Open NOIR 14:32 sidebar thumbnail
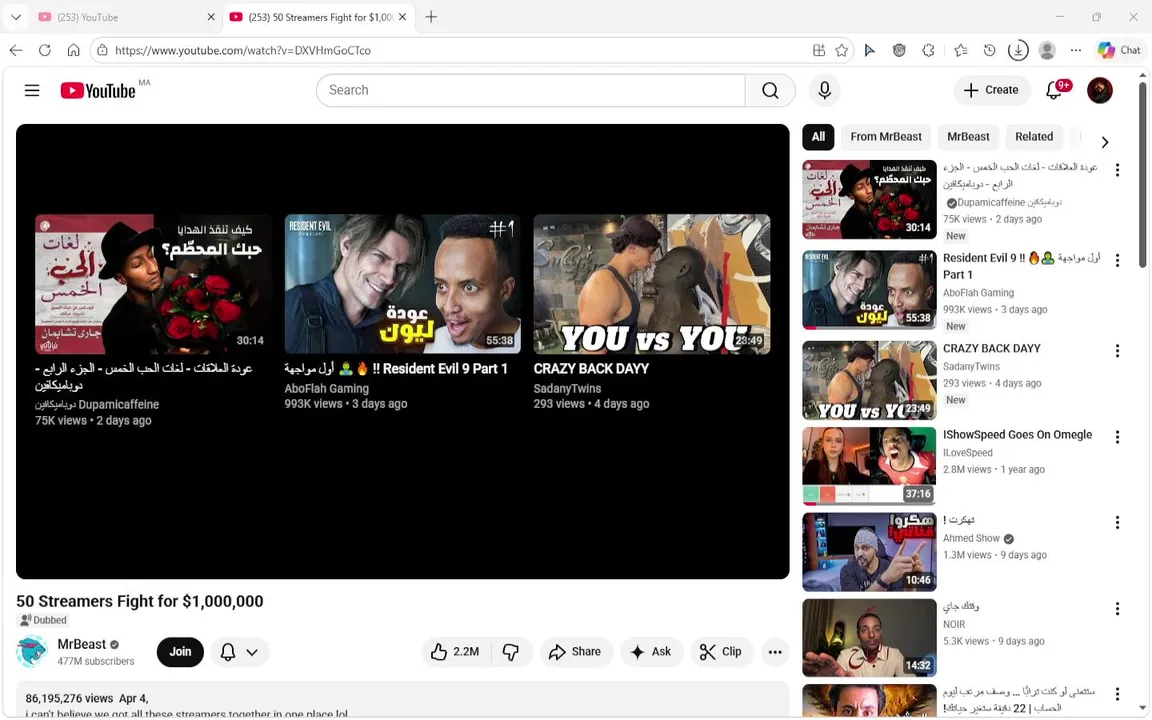Screen dimensions: 1152x720 pos(869,638)
